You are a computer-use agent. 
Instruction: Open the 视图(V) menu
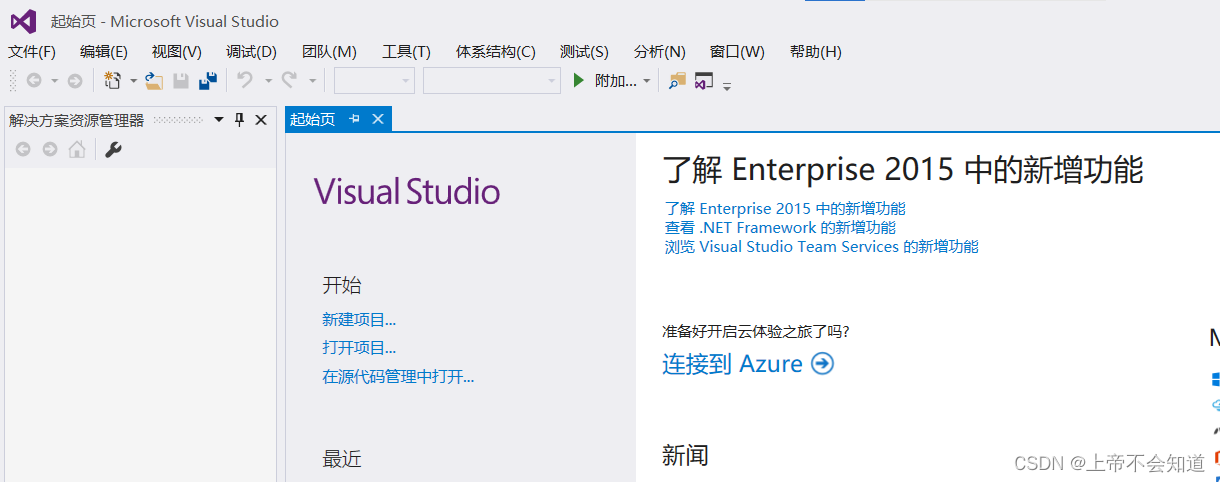(x=177, y=52)
